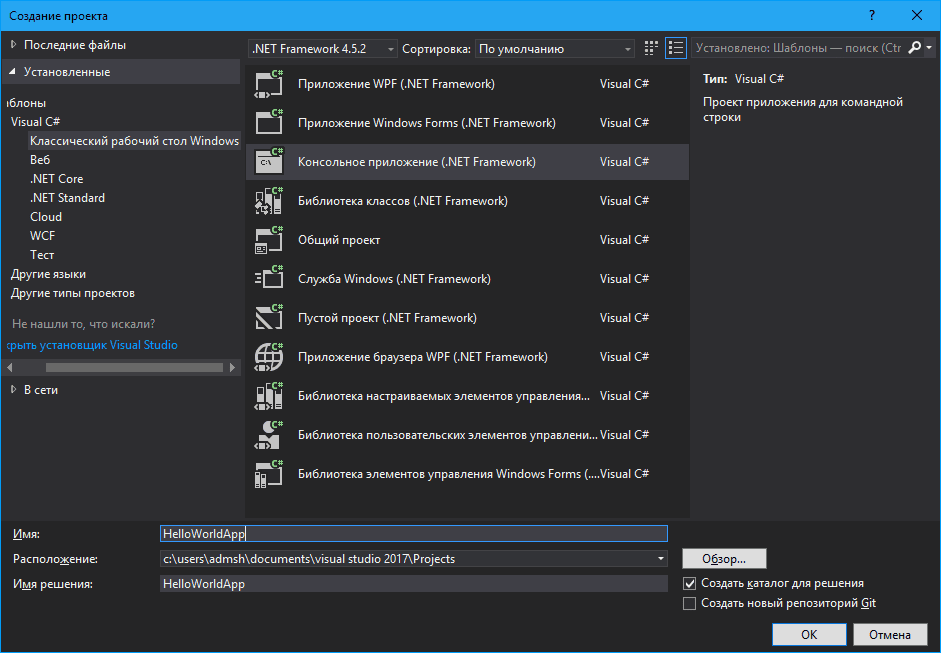Select the WPF user control library icon
941x653 pixels.
point(268,435)
